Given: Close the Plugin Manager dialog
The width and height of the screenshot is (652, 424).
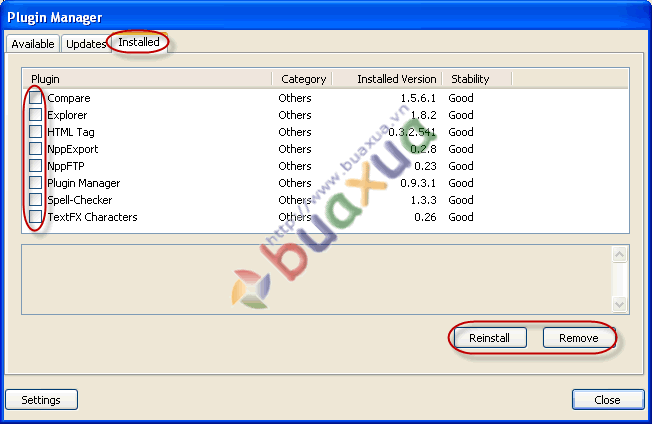Looking at the screenshot, I should (608, 400).
